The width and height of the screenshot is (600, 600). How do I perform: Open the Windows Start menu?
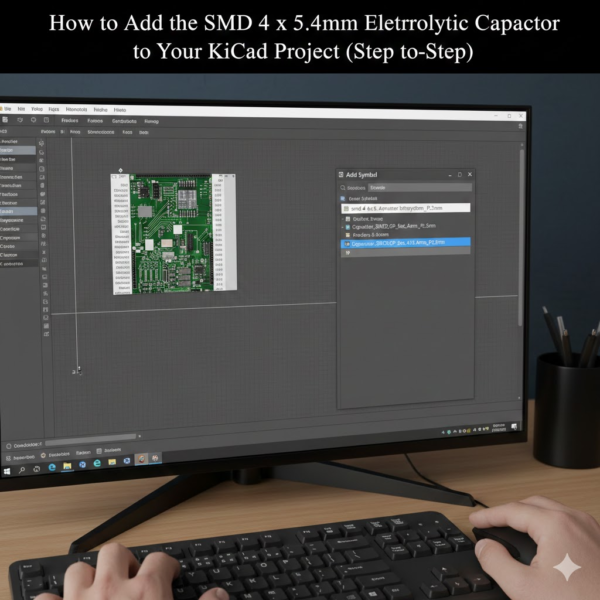pos(7,471)
